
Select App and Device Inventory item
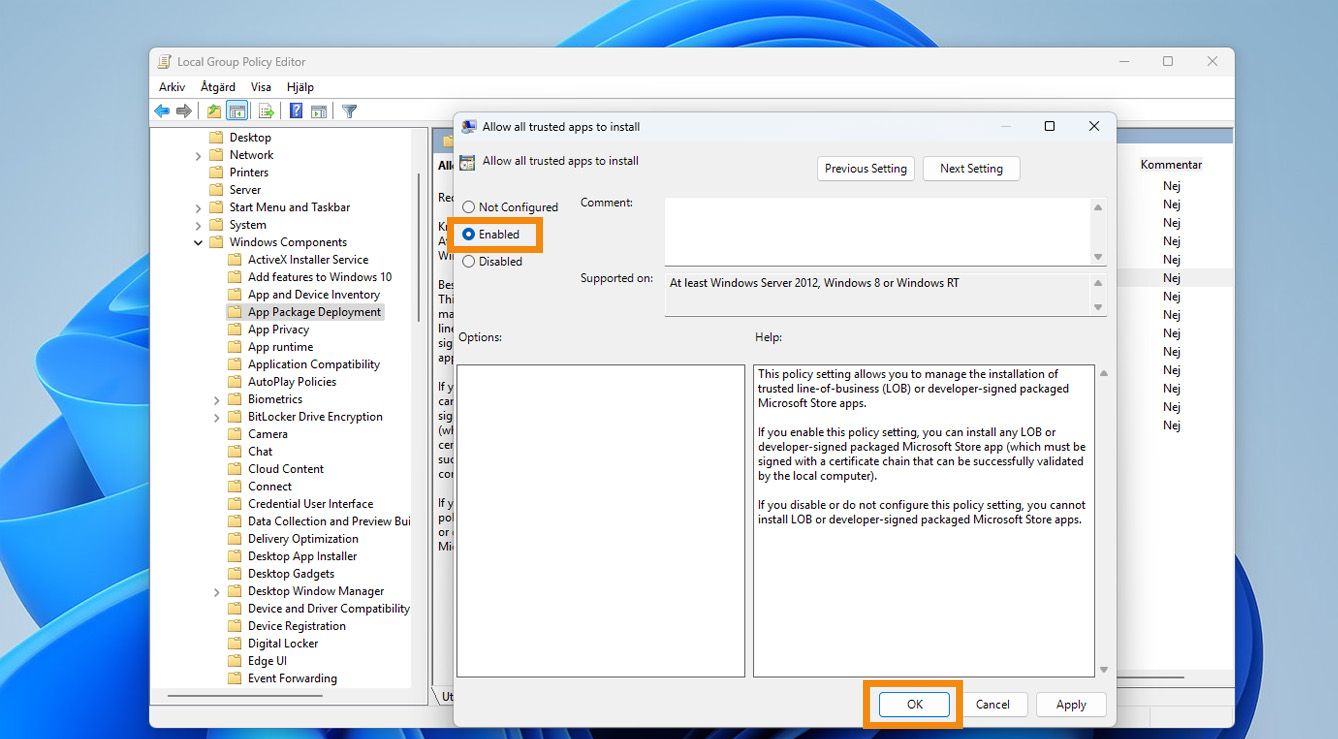[314, 294]
